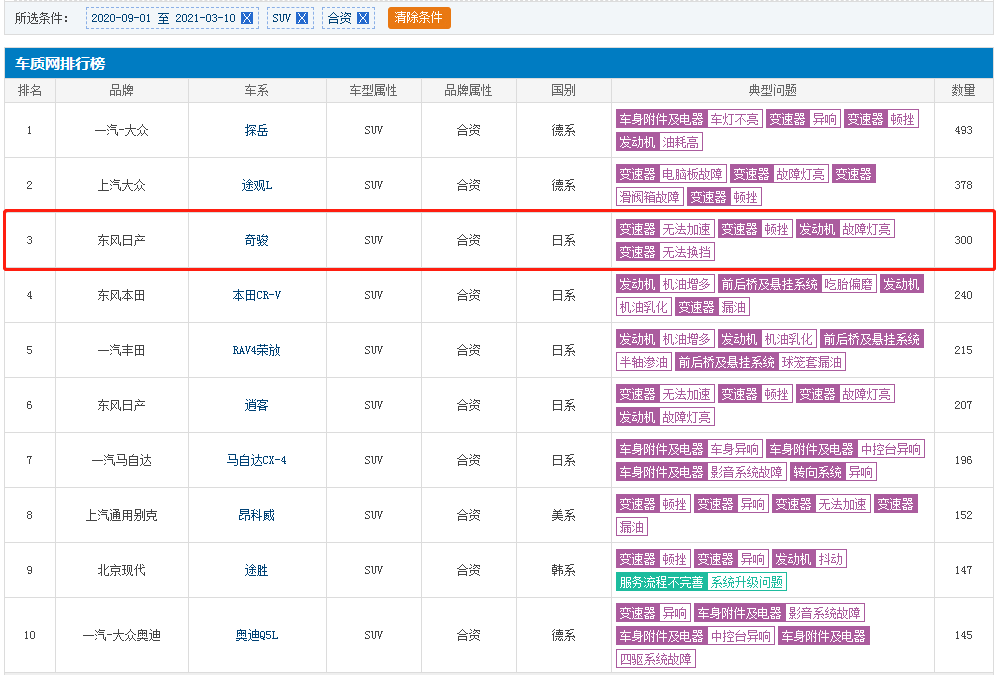
Task: Open the 途胜 car series link
Action: (x=257, y=570)
